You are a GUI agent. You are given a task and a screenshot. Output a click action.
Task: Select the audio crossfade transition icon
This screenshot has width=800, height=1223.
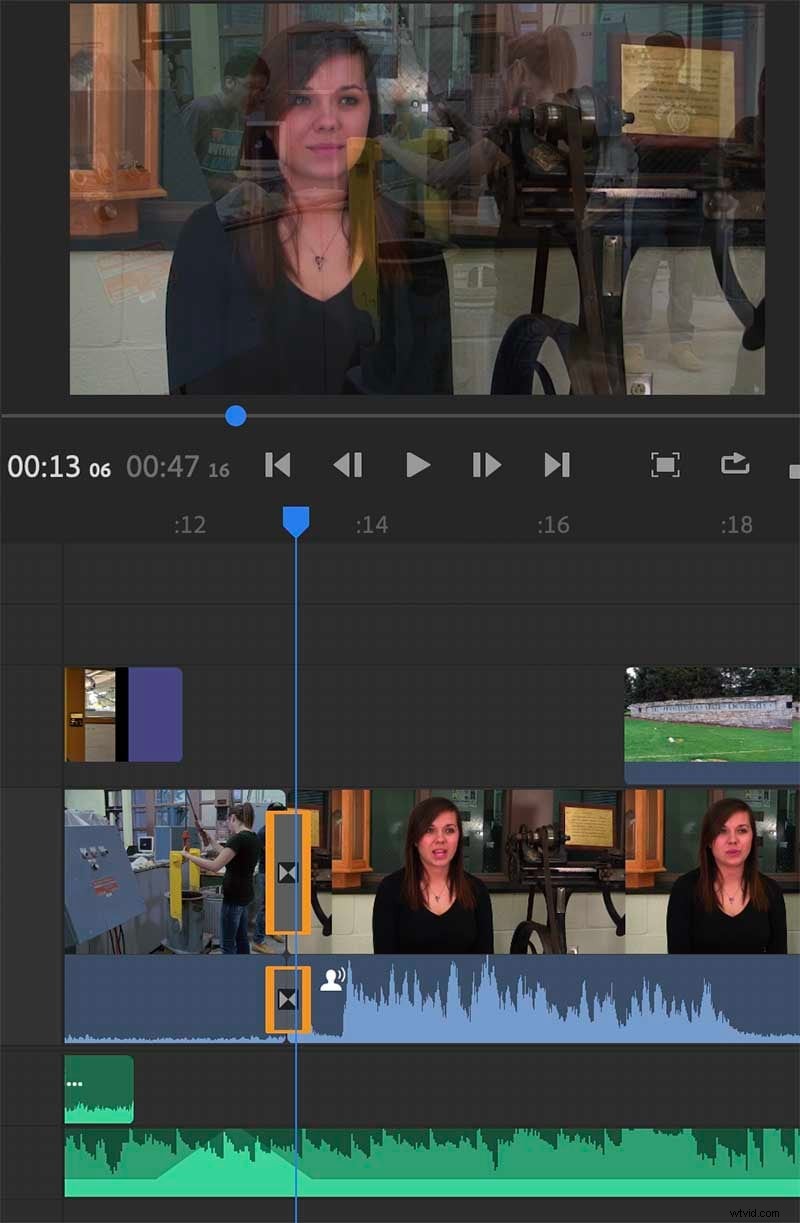tap(288, 998)
